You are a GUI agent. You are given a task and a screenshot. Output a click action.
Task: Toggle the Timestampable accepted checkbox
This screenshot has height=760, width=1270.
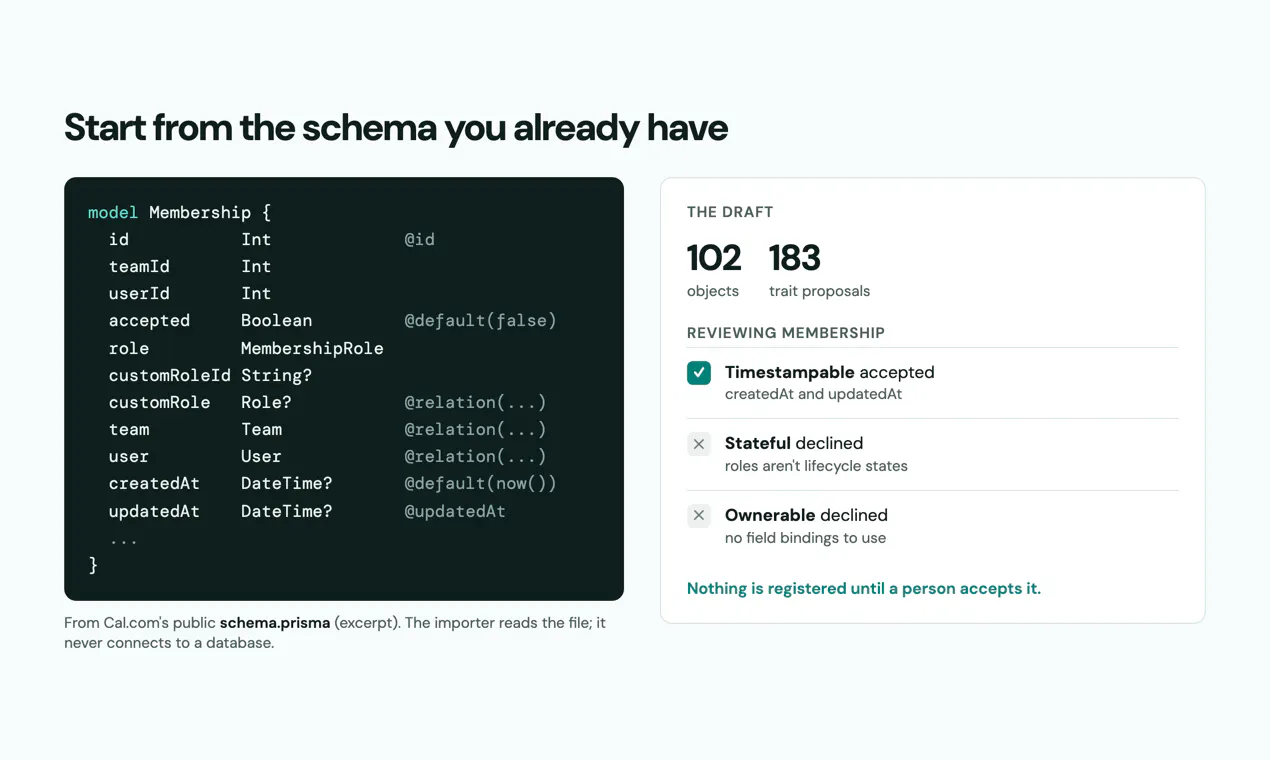pos(699,373)
